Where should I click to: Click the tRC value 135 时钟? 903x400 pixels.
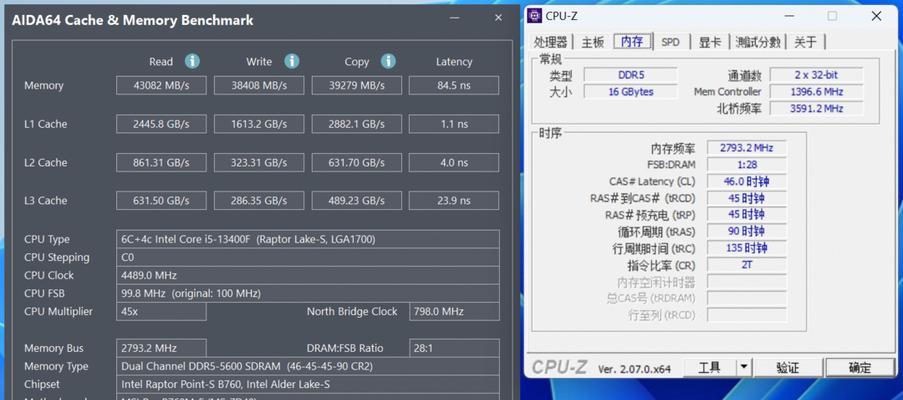(x=746, y=248)
